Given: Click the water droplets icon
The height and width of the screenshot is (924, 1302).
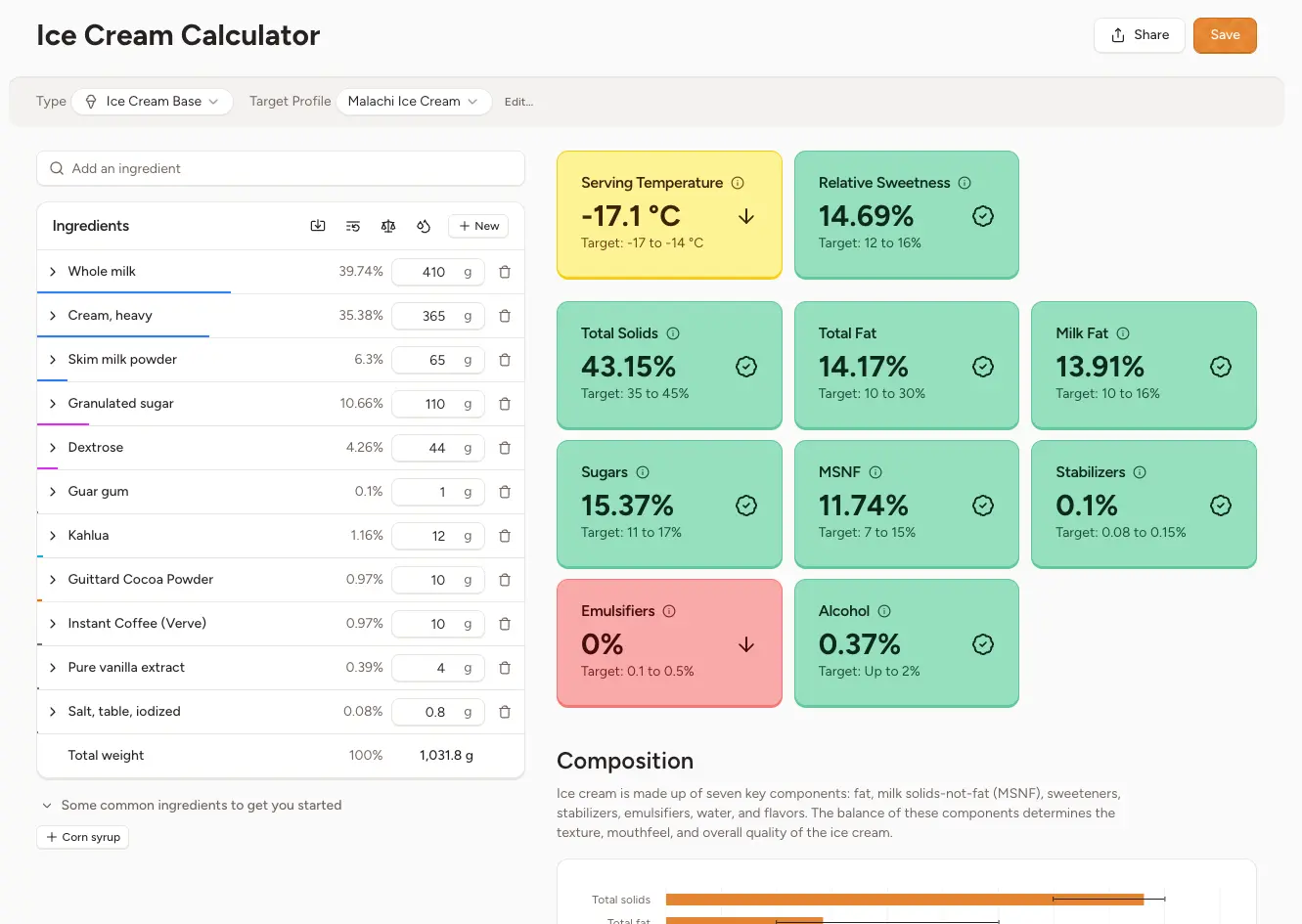Looking at the screenshot, I should coord(423,226).
